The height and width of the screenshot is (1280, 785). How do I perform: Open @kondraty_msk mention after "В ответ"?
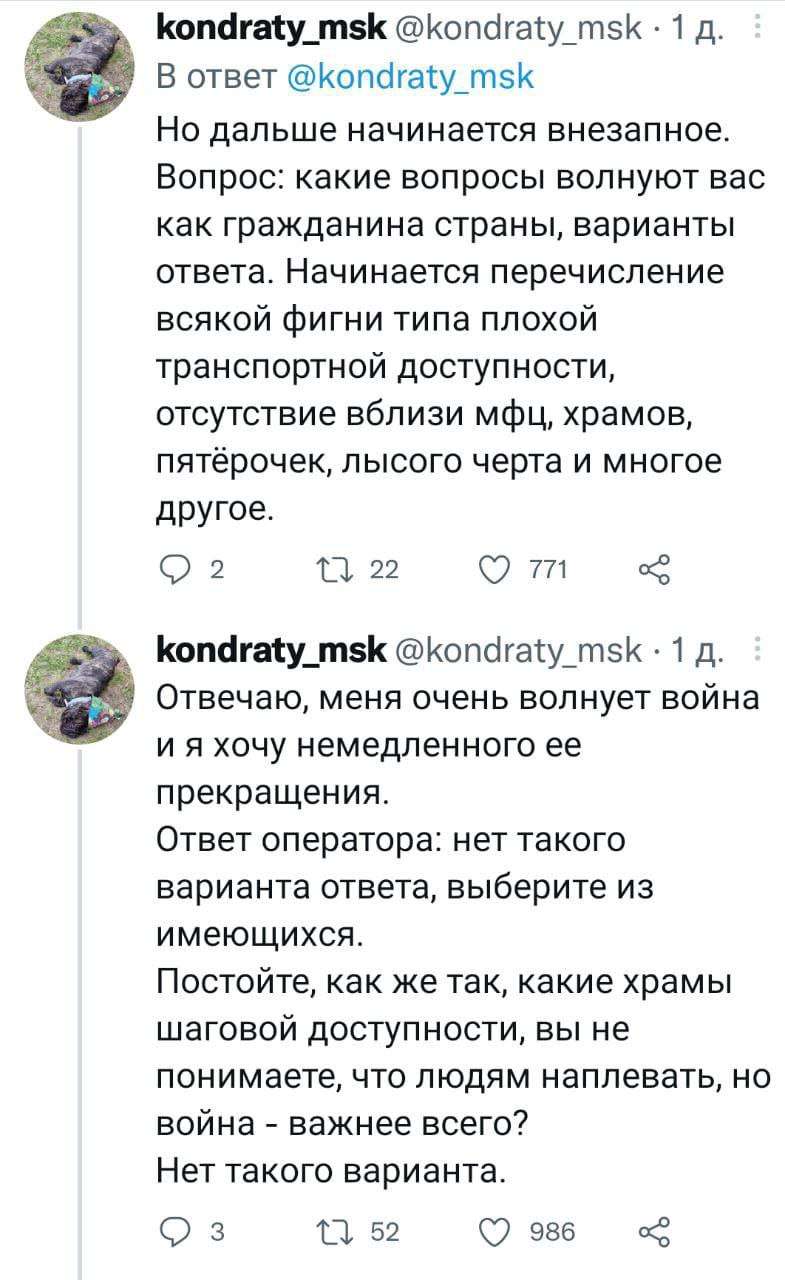pos(409,76)
